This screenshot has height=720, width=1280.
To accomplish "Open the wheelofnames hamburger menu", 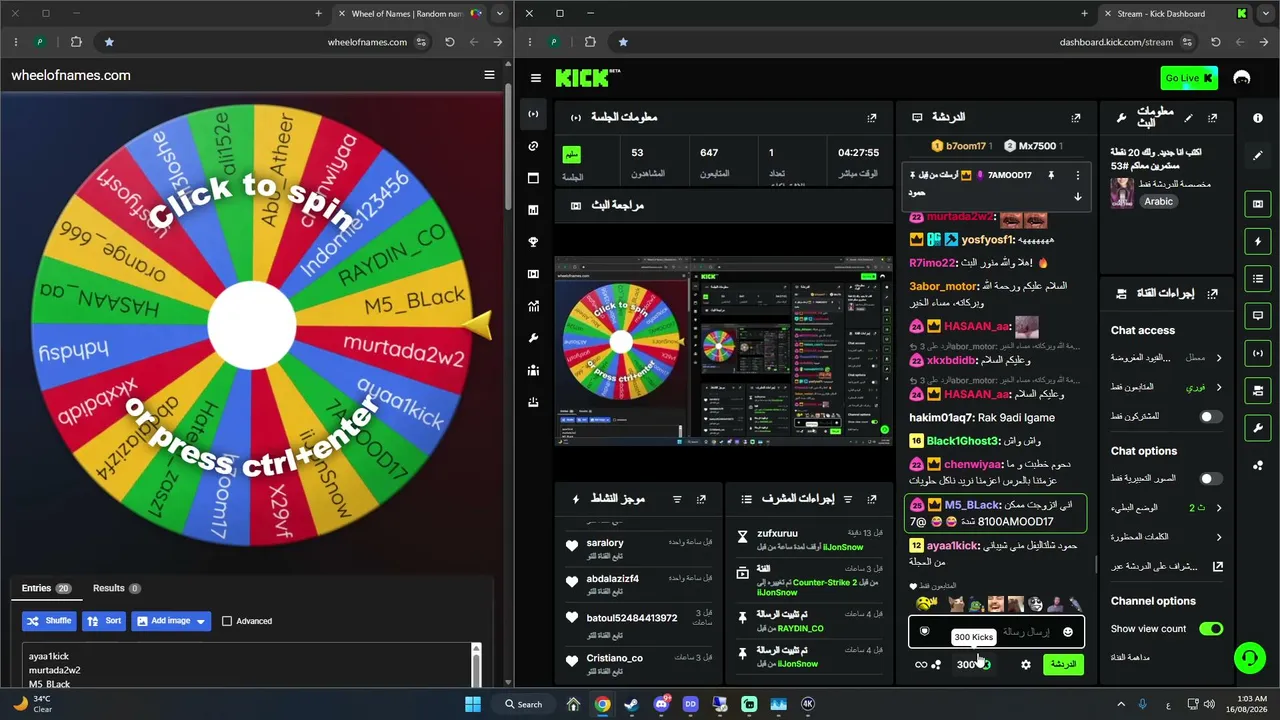I will pos(489,75).
